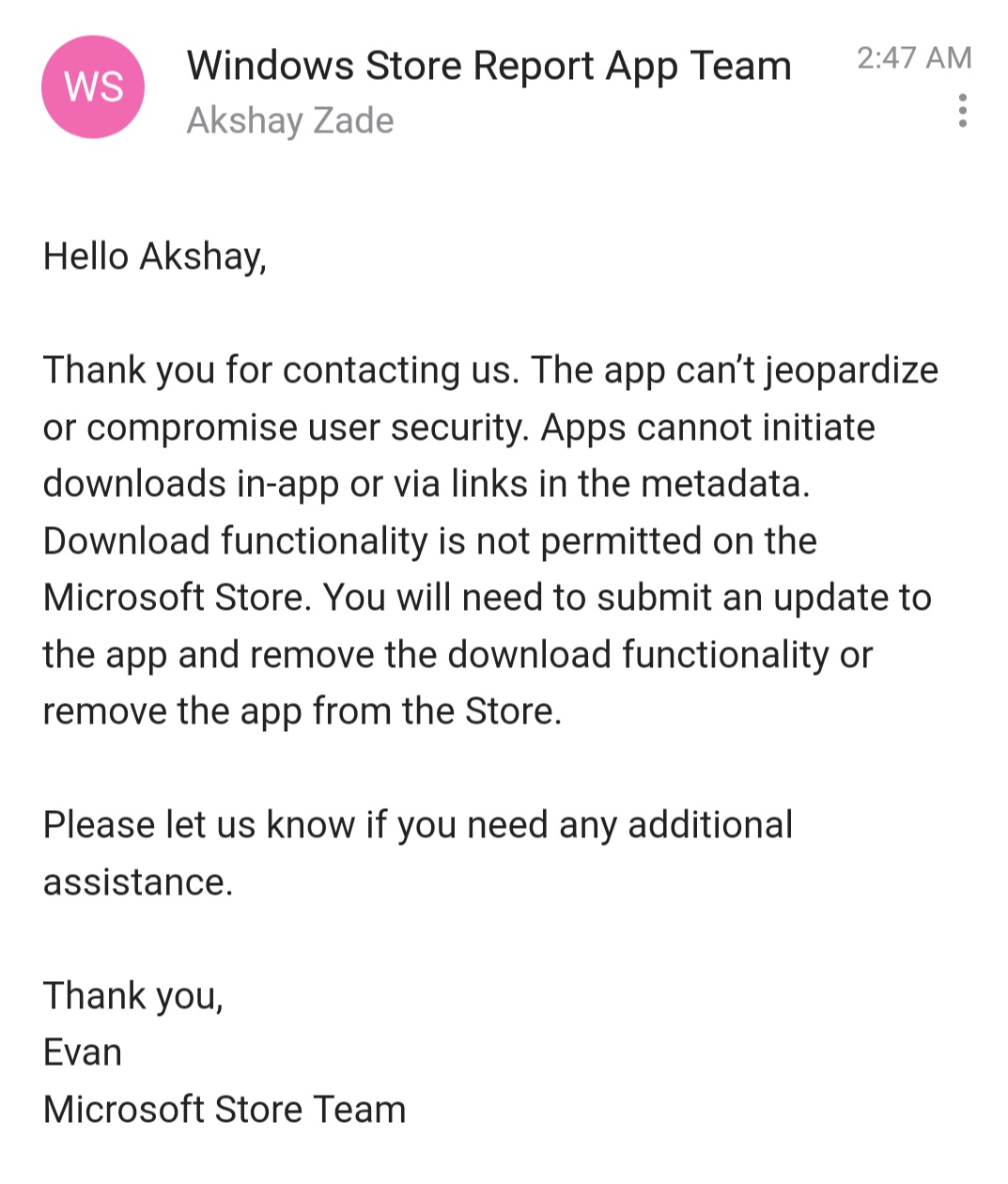Screen dimensions: 1008x1184
Task: Click the signature name 'Evan'
Action: [x=83, y=1052]
